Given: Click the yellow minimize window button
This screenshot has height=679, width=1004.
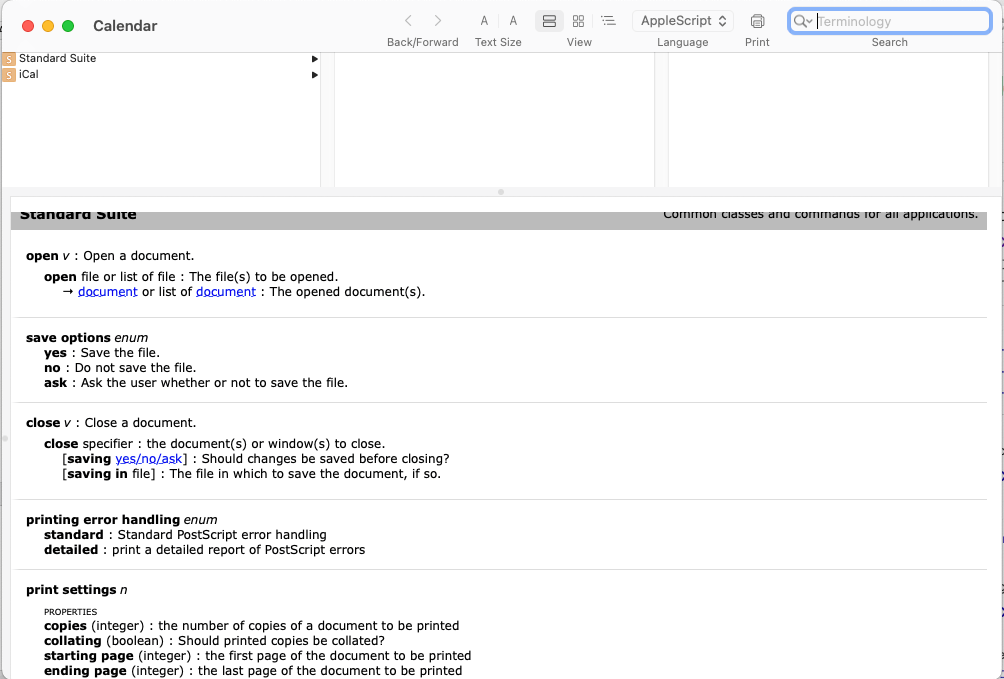Looking at the screenshot, I should [x=48, y=26].
